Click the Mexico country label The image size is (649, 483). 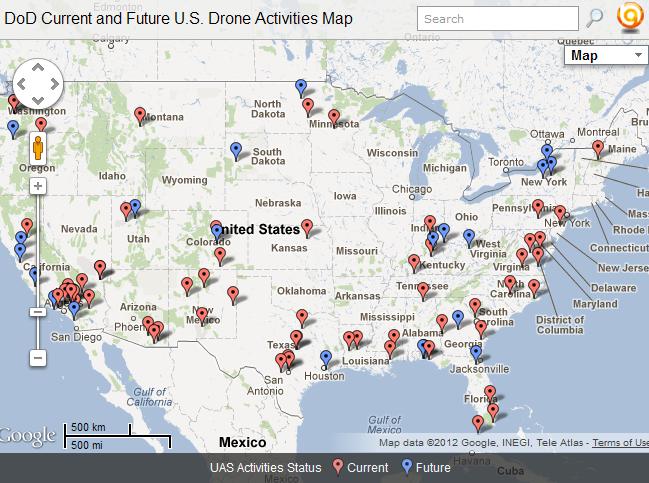pos(243,442)
